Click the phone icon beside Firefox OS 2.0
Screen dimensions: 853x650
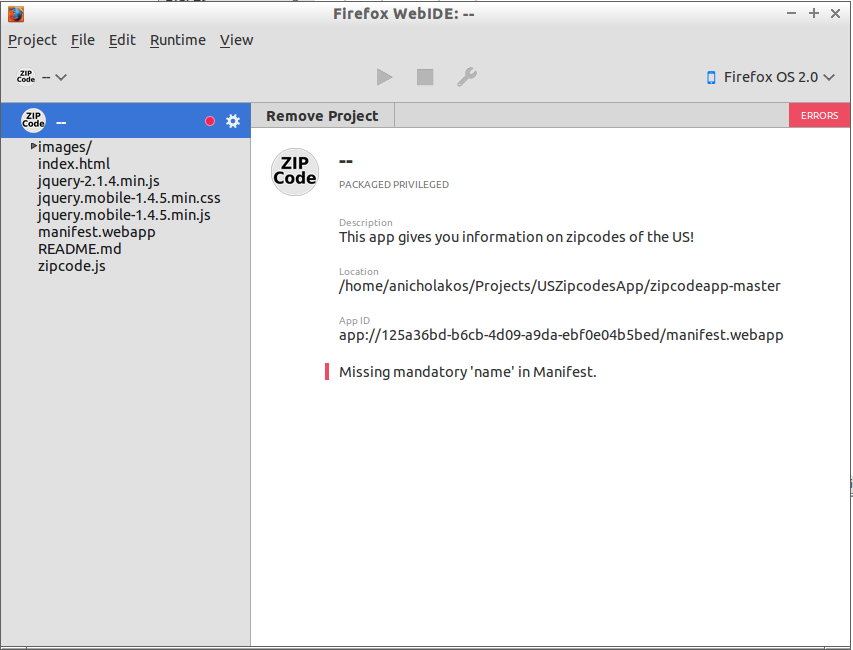[710, 78]
